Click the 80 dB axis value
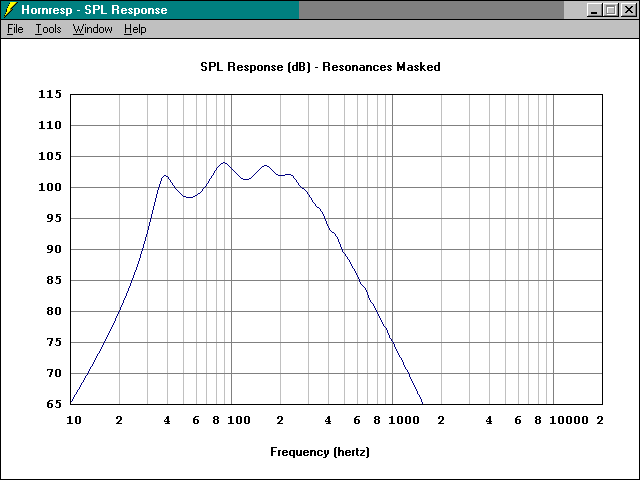The width and height of the screenshot is (640, 480). point(53,311)
